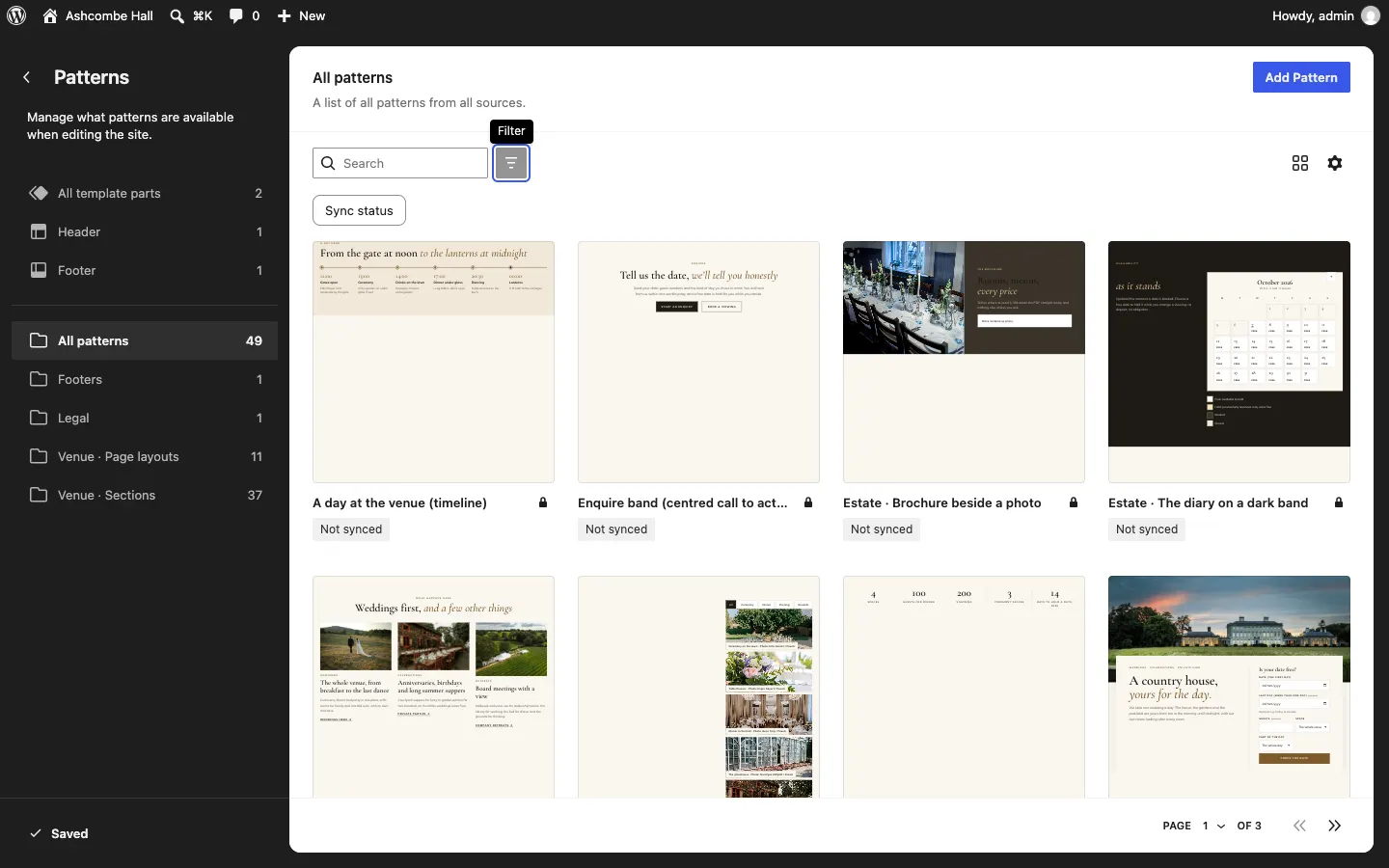This screenshot has height=868, width=1389.
Task: Open Venue · Sections category
Action: (145, 495)
